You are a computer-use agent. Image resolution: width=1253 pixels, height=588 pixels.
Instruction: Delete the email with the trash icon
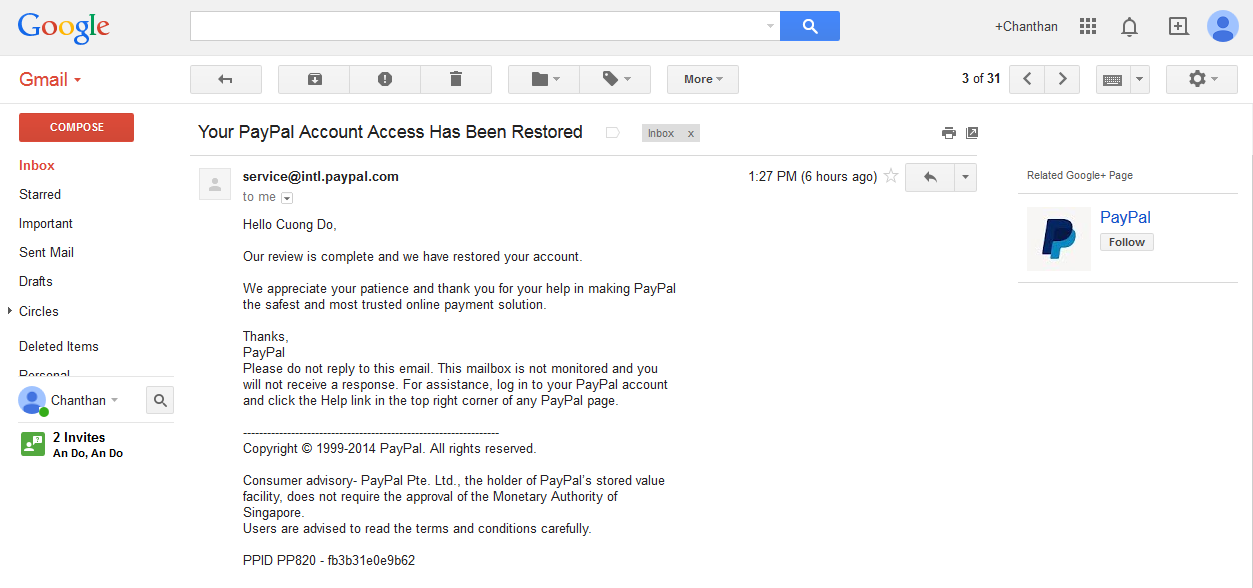(x=456, y=79)
